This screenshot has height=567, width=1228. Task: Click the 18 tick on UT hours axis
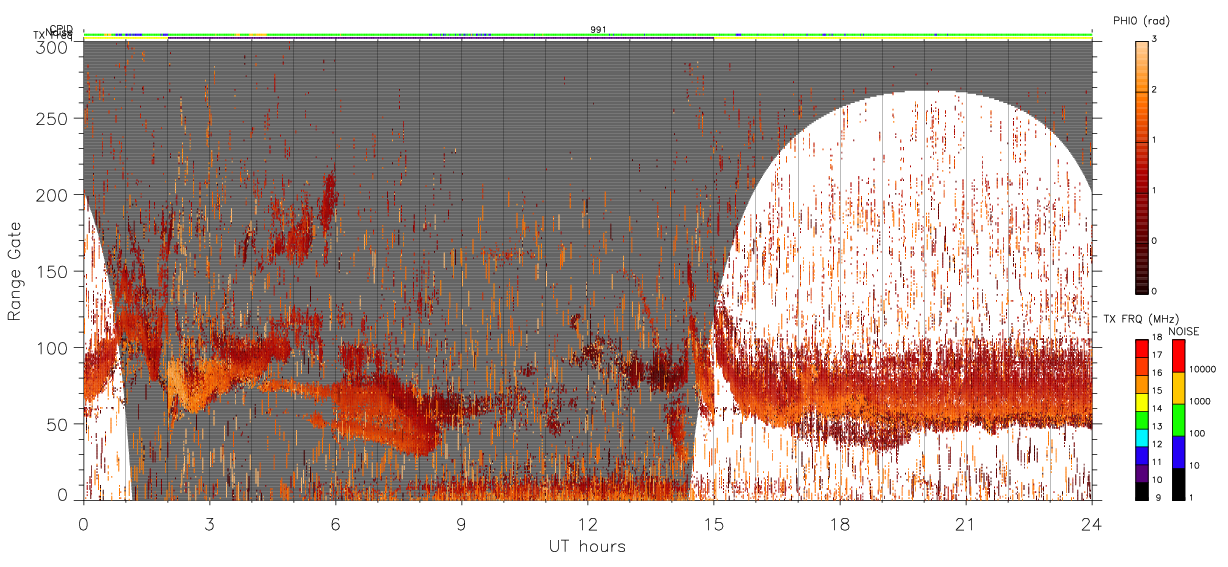[x=839, y=523]
